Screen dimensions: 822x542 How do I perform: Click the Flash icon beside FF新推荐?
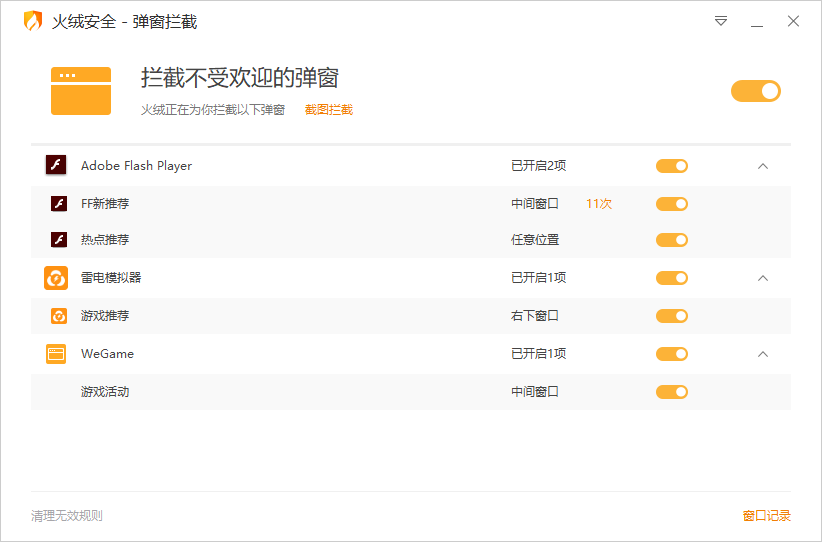59,203
